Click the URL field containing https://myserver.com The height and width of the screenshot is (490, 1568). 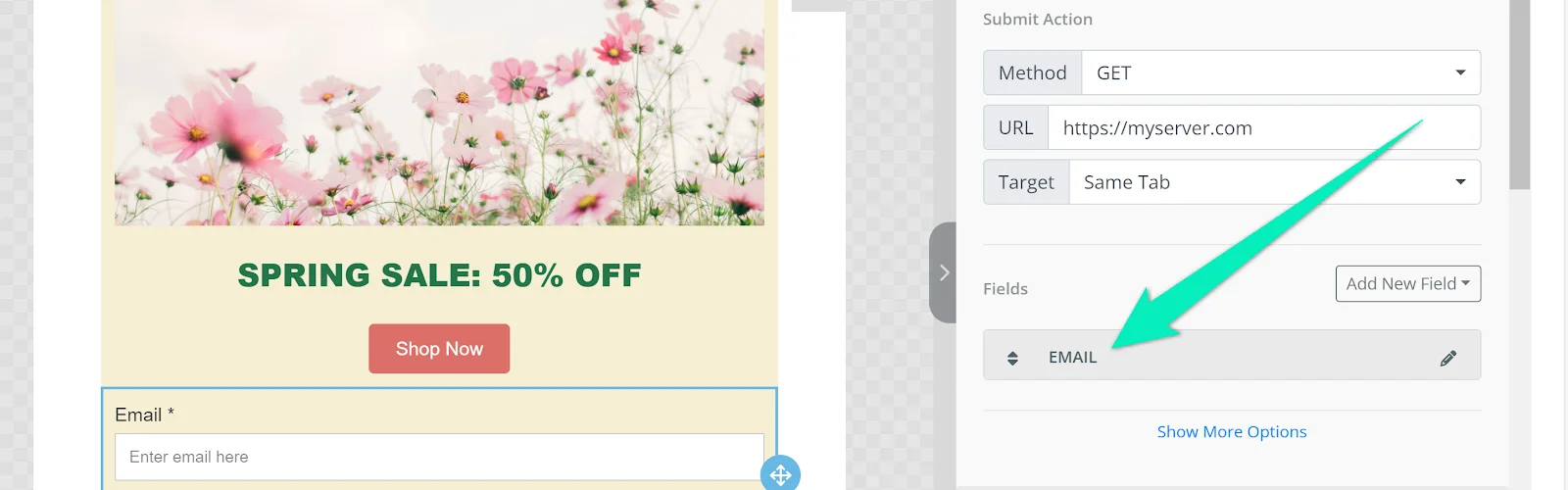coord(1264,127)
